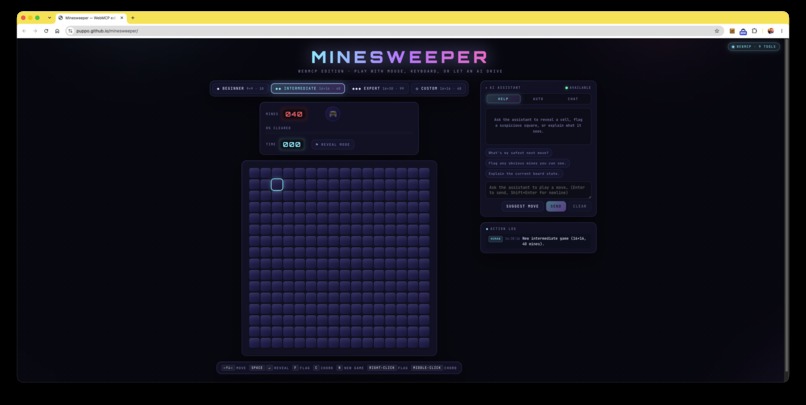Click the timer display 000
The width and height of the screenshot is (806, 405).
pyautogui.click(x=291, y=144)
